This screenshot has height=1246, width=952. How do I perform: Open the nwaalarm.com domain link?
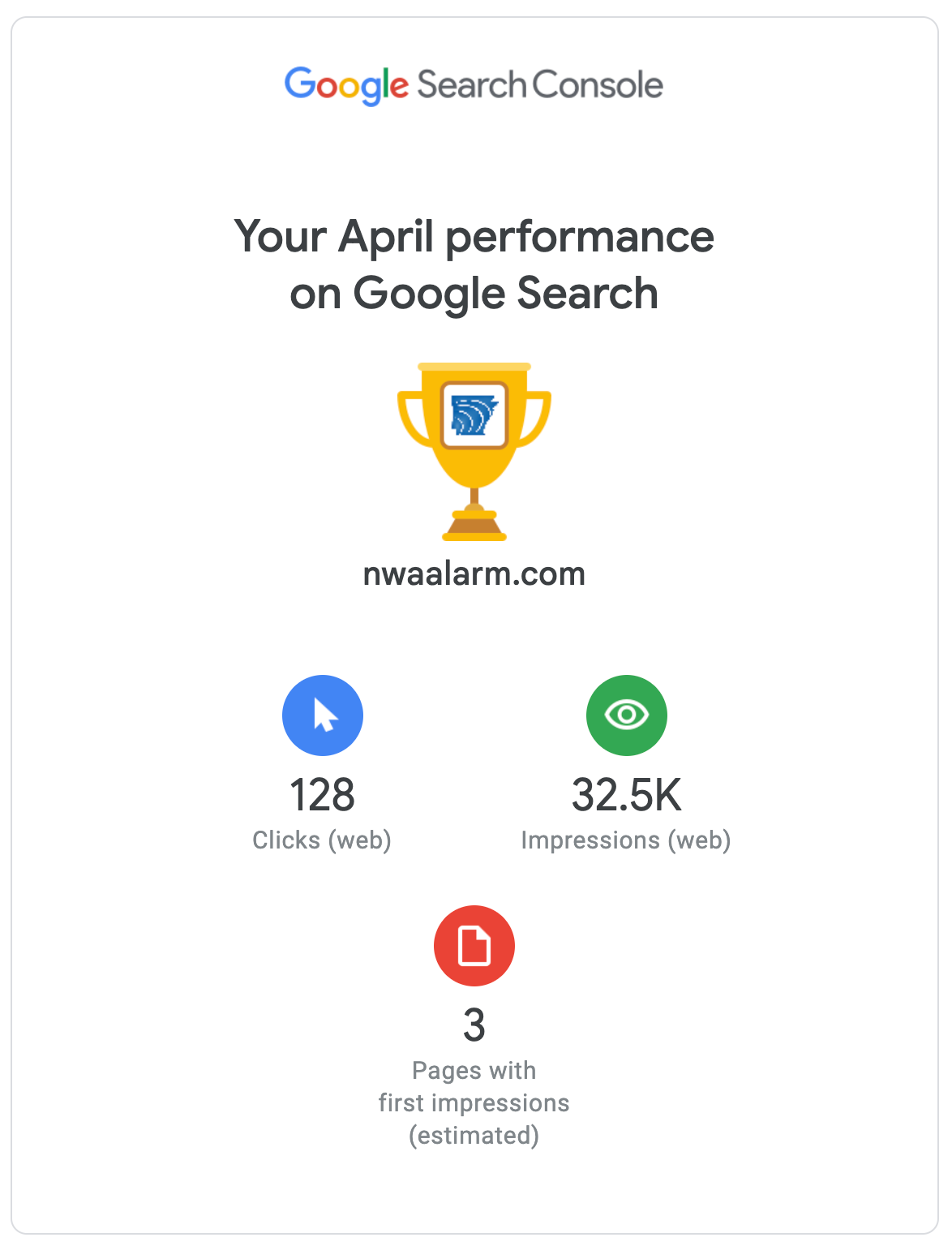click(474, 574)
